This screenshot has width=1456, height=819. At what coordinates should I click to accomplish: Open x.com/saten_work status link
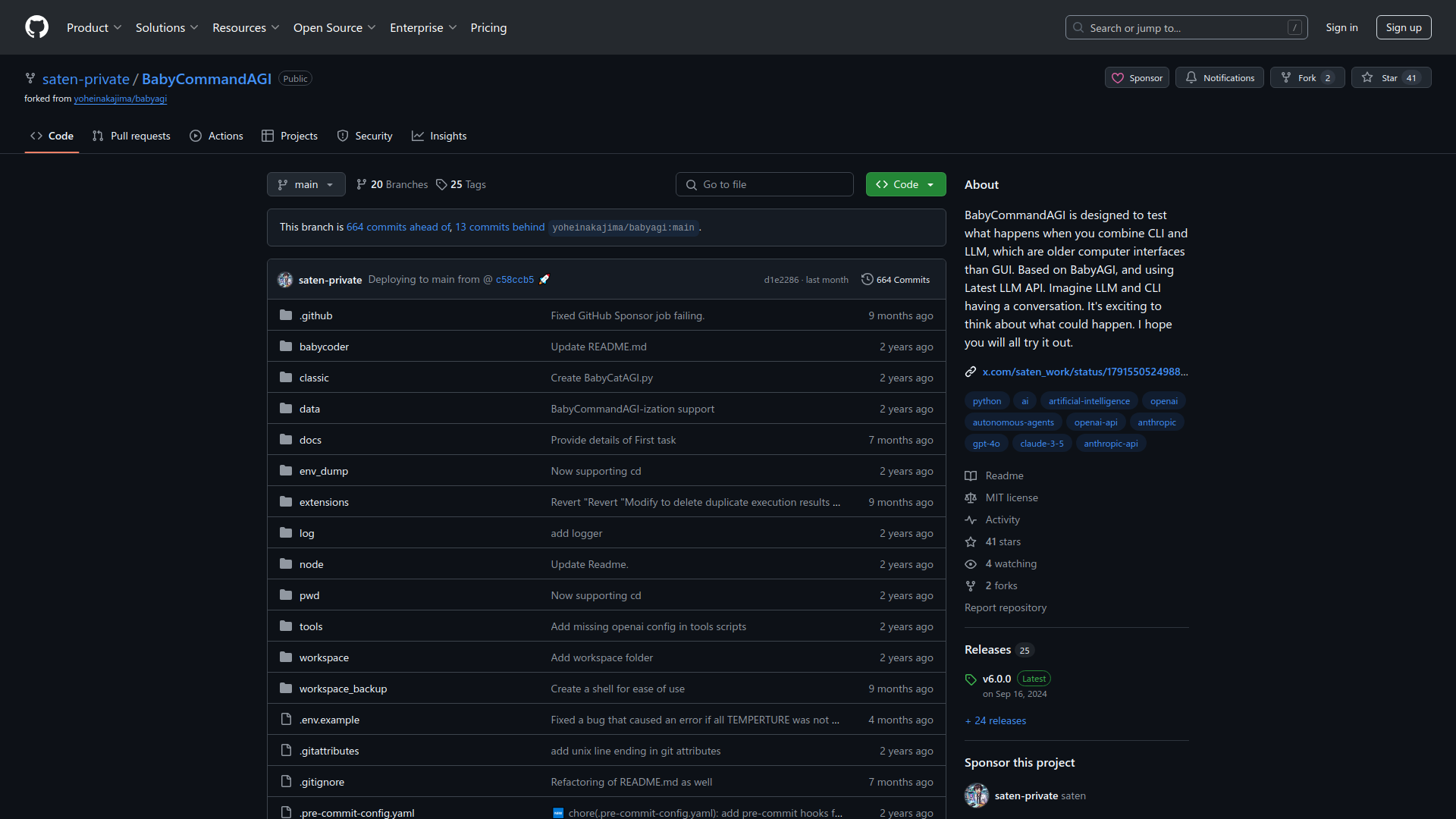[1085, 372]
